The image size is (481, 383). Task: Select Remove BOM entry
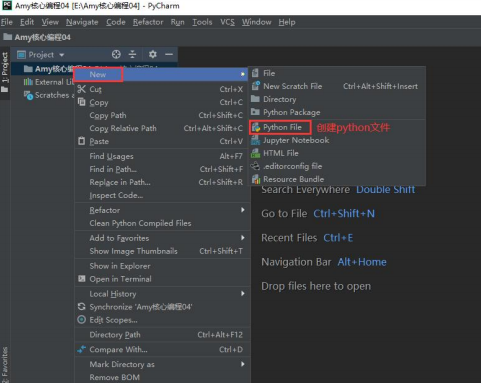click(x=162, y=377)
